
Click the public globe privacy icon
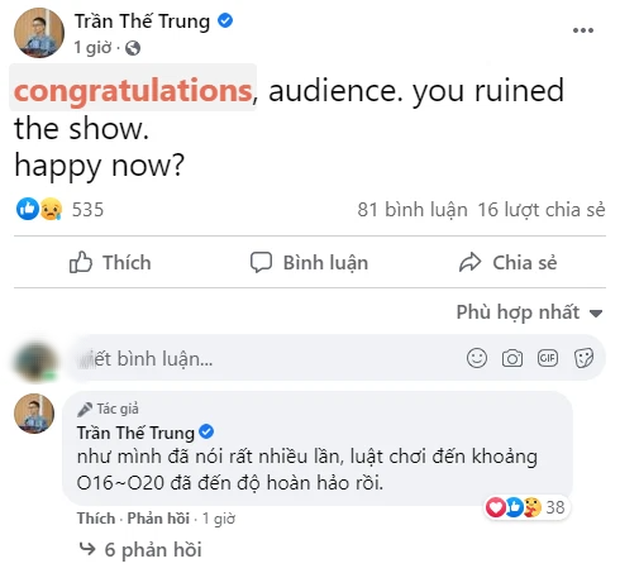(134, 47)
